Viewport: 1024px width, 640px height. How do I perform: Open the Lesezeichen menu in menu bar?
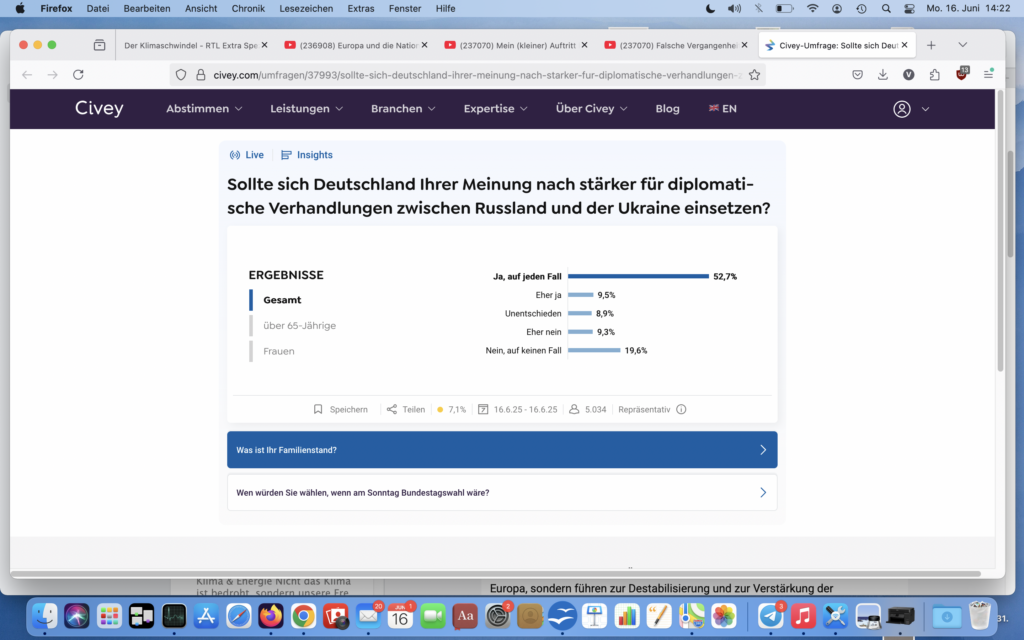(x=307, y=8)
